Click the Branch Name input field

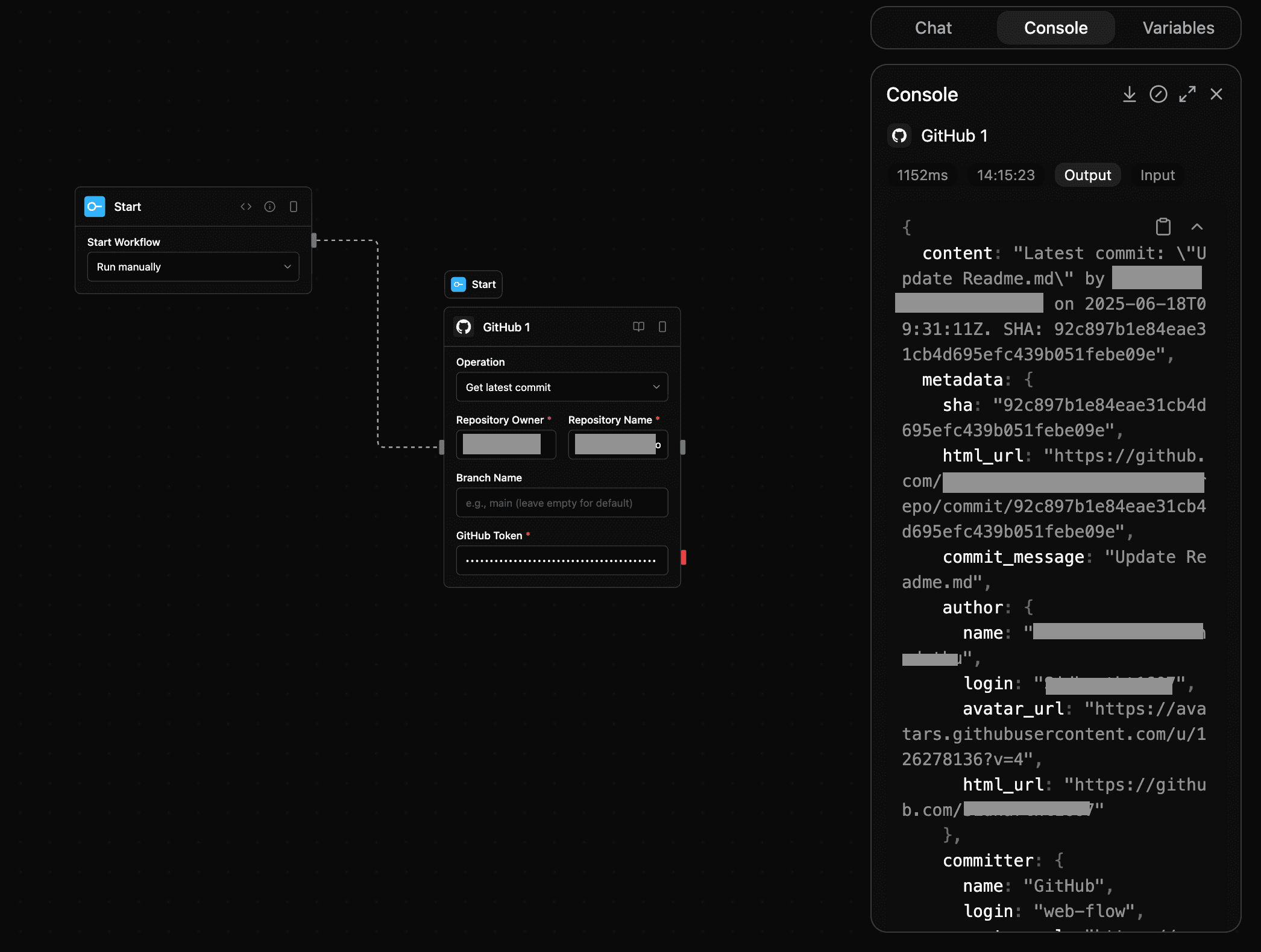pos(561,502)
